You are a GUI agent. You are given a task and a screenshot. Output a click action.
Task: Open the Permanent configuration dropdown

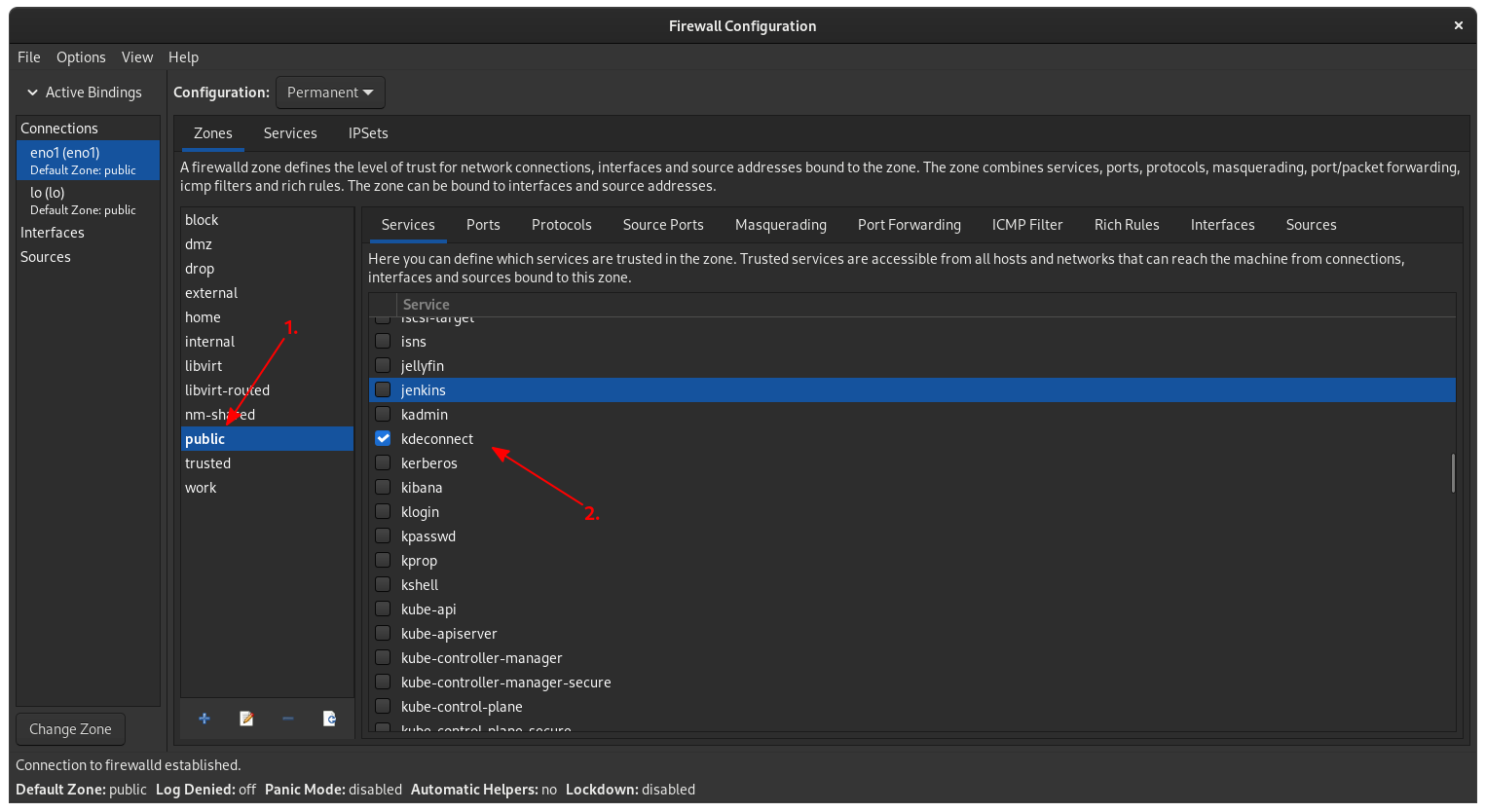(x=330, y=92)
